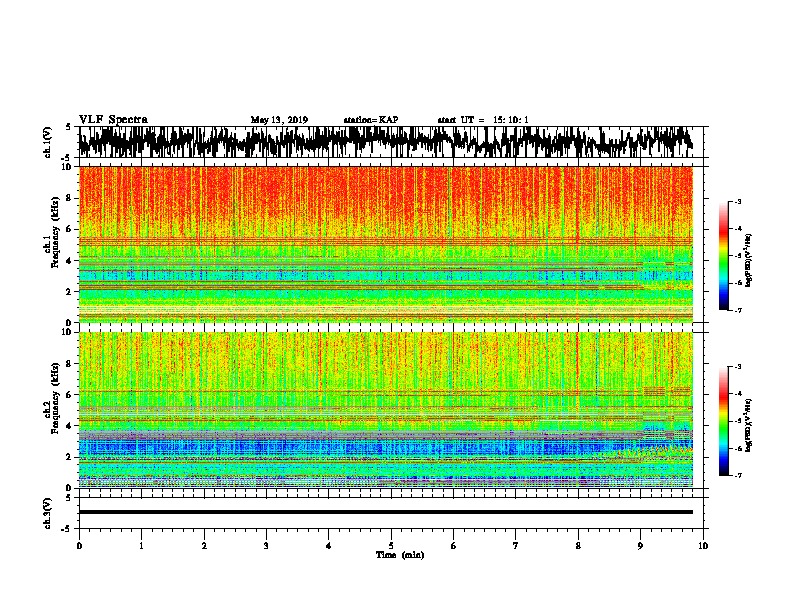Click the ch.2 spectrogram color scale bar
The height and width of the screenshot is (612, 792).
tap(724, 421)
